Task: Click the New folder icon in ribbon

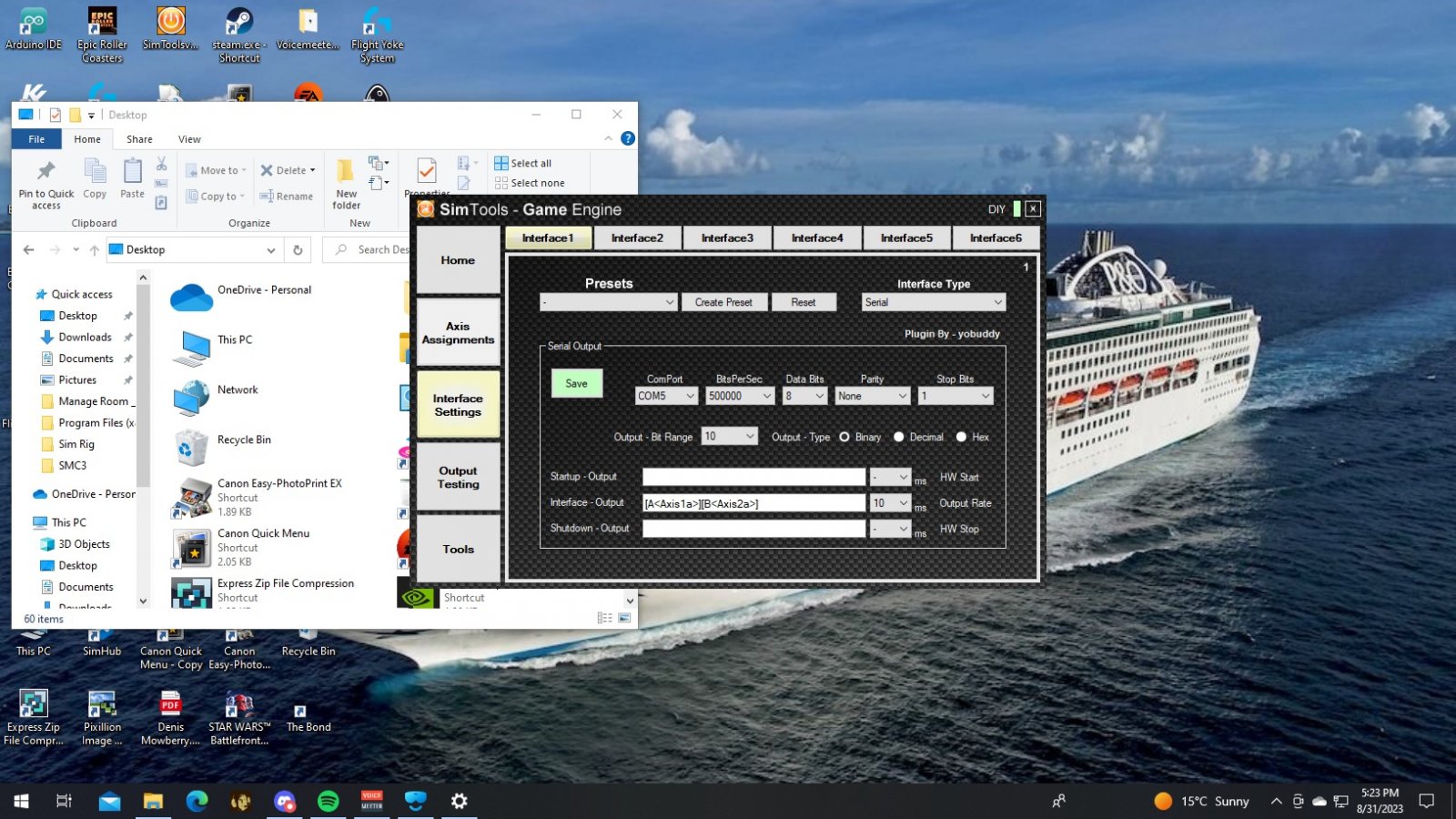Action: pos(346,173)
